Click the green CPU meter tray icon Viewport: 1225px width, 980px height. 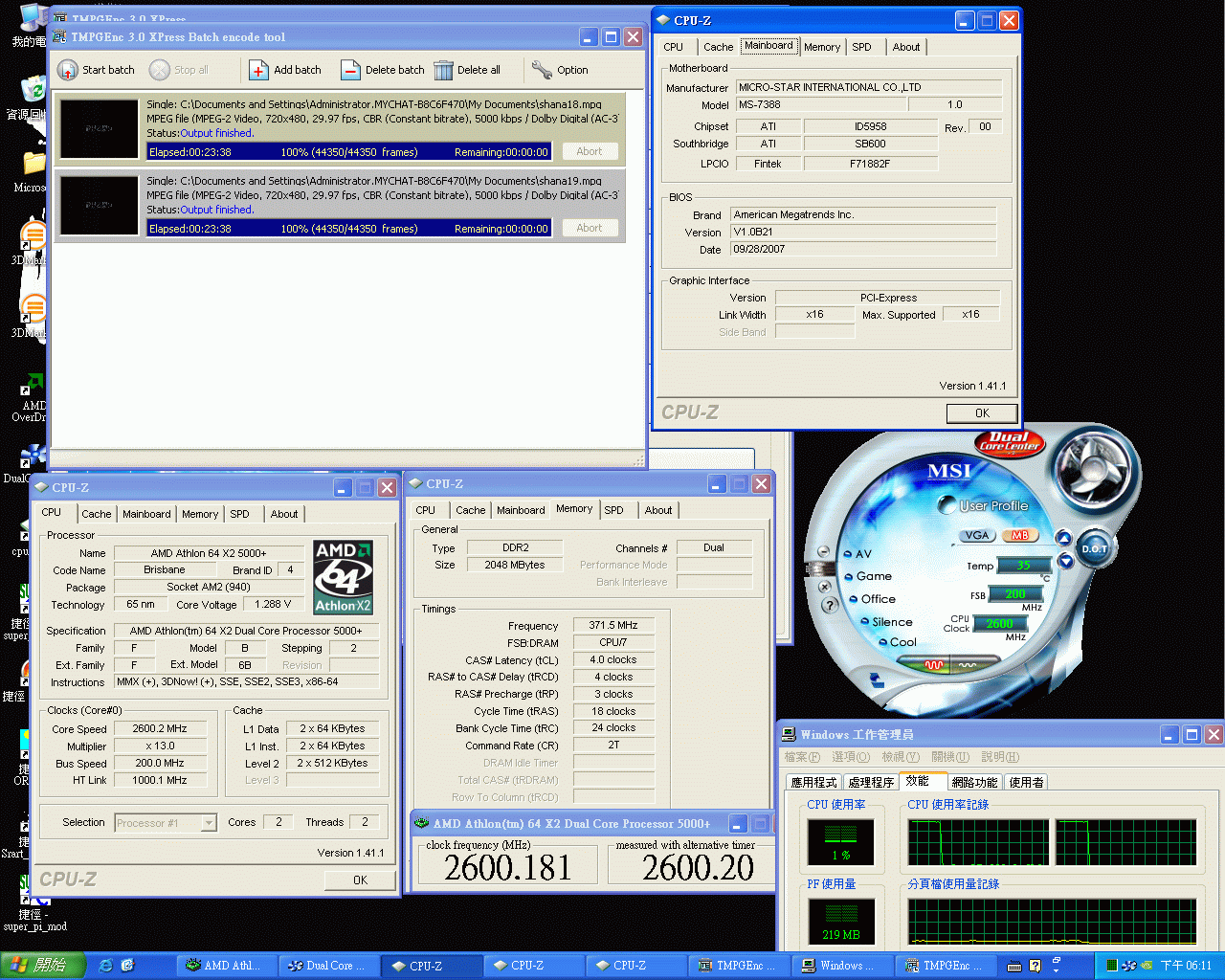point(1111,966)
